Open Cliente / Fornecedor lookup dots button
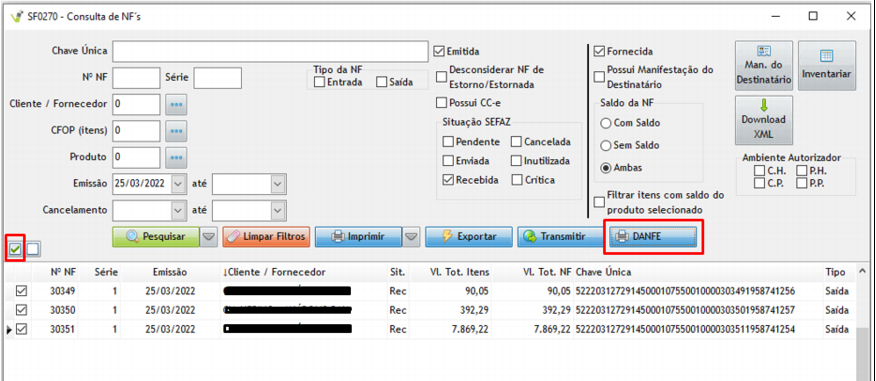This screenshot has height=381, width=876. tap(177, 104)
